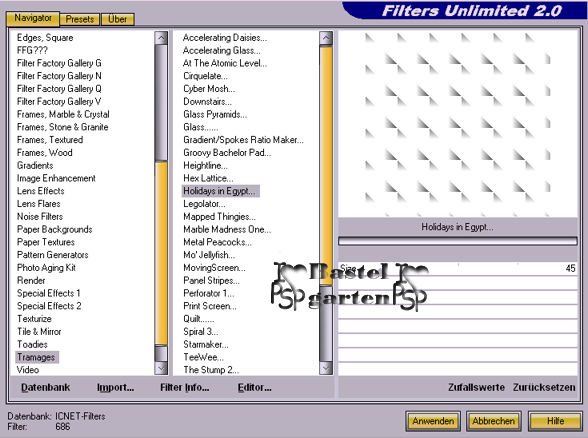Click Zufallswerte to randomize settings
The image size is (588, 438).
(x=476, y=387)
